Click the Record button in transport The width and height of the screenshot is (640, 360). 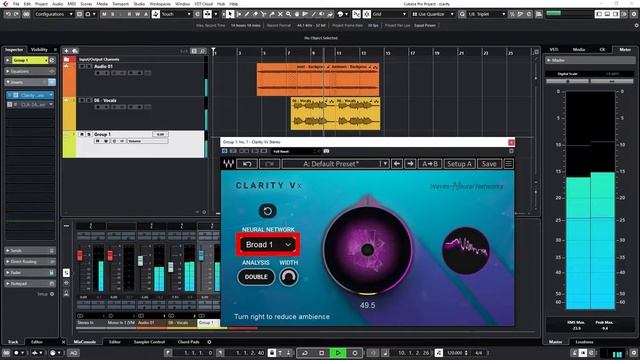coord(354,353)
